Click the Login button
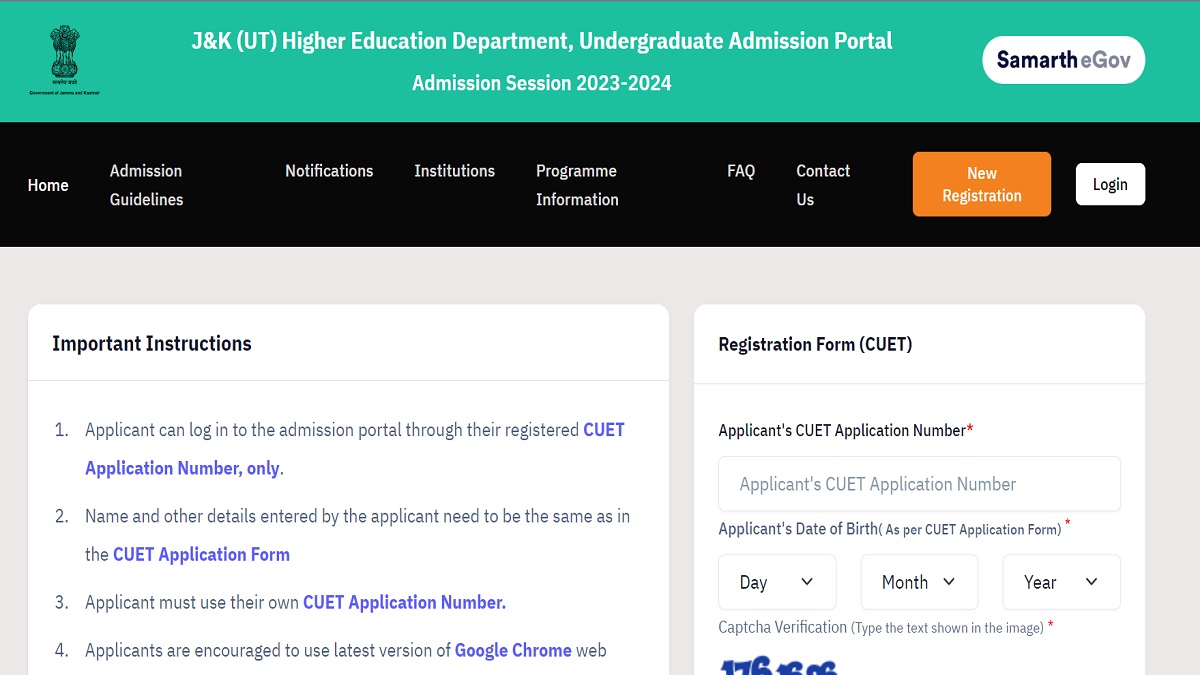This screenshot has height=675, width=1200. [x=1110, y=184]
